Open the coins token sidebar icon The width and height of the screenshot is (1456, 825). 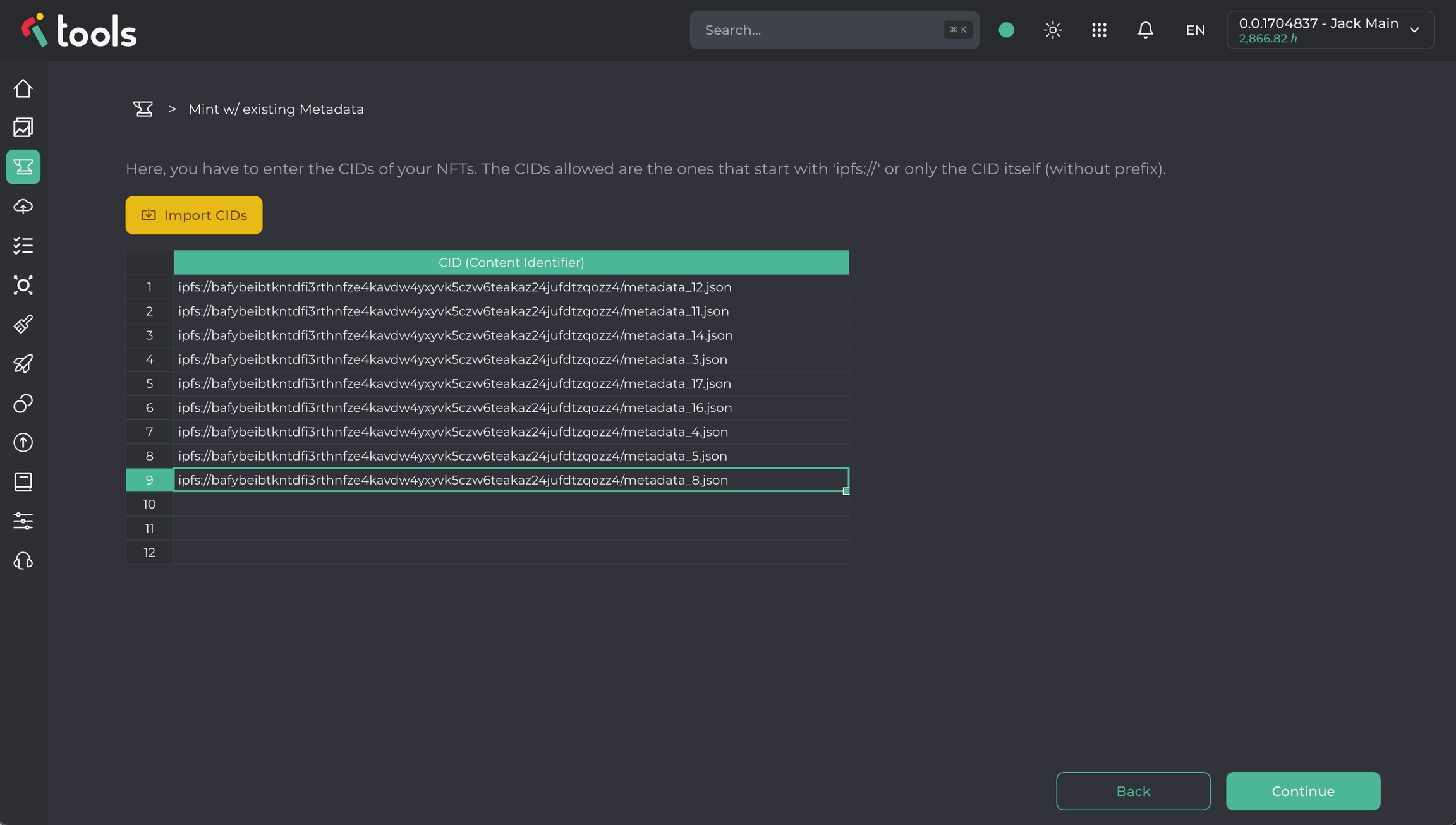[x=23, y=403]
